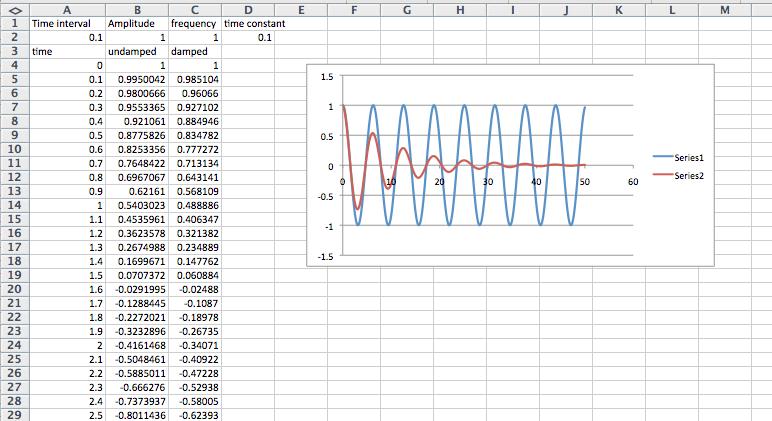This screenshot has height=421, width=772.
Task: Click Series1 legend entry in chart
Action: [x=678, y=158]
